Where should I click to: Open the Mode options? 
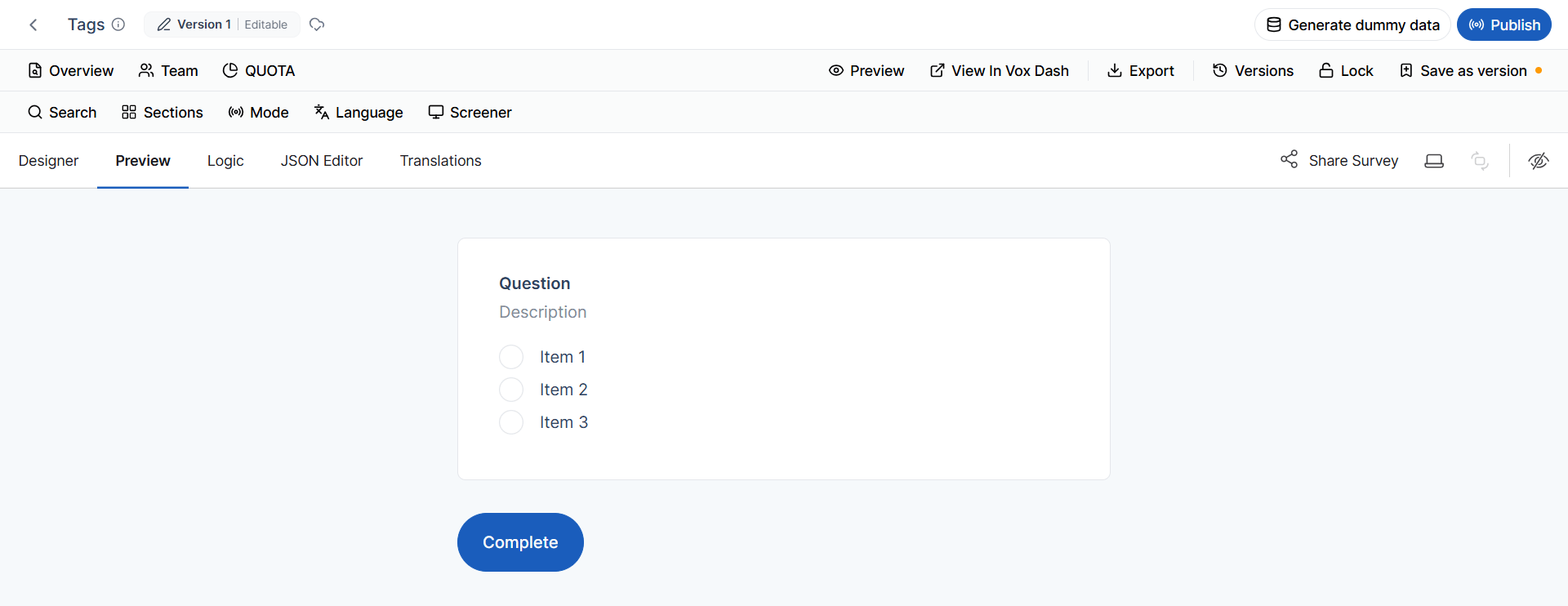(x=258, y=113)
